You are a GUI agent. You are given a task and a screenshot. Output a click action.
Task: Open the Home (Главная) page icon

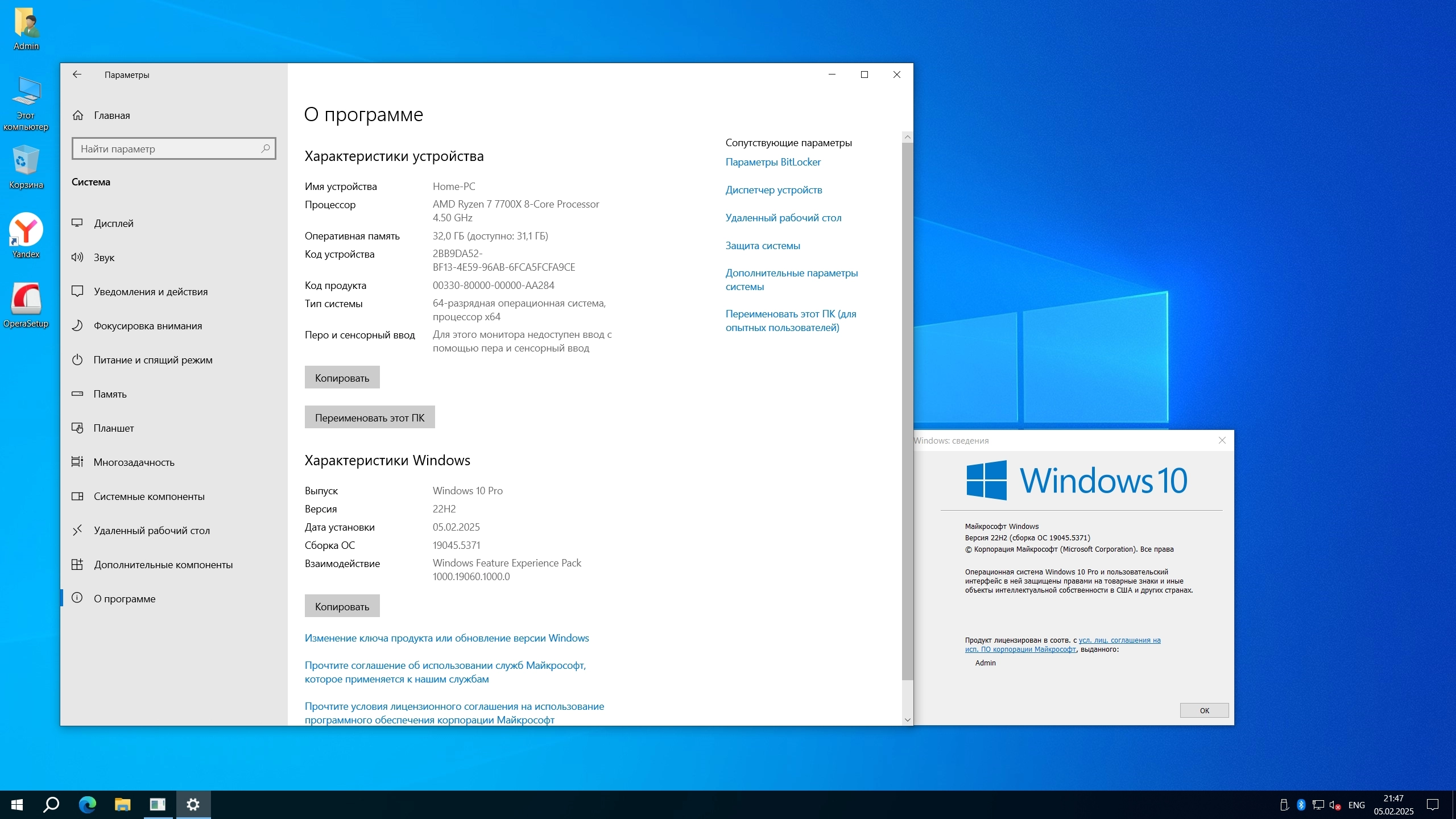[x=78, y=115]
